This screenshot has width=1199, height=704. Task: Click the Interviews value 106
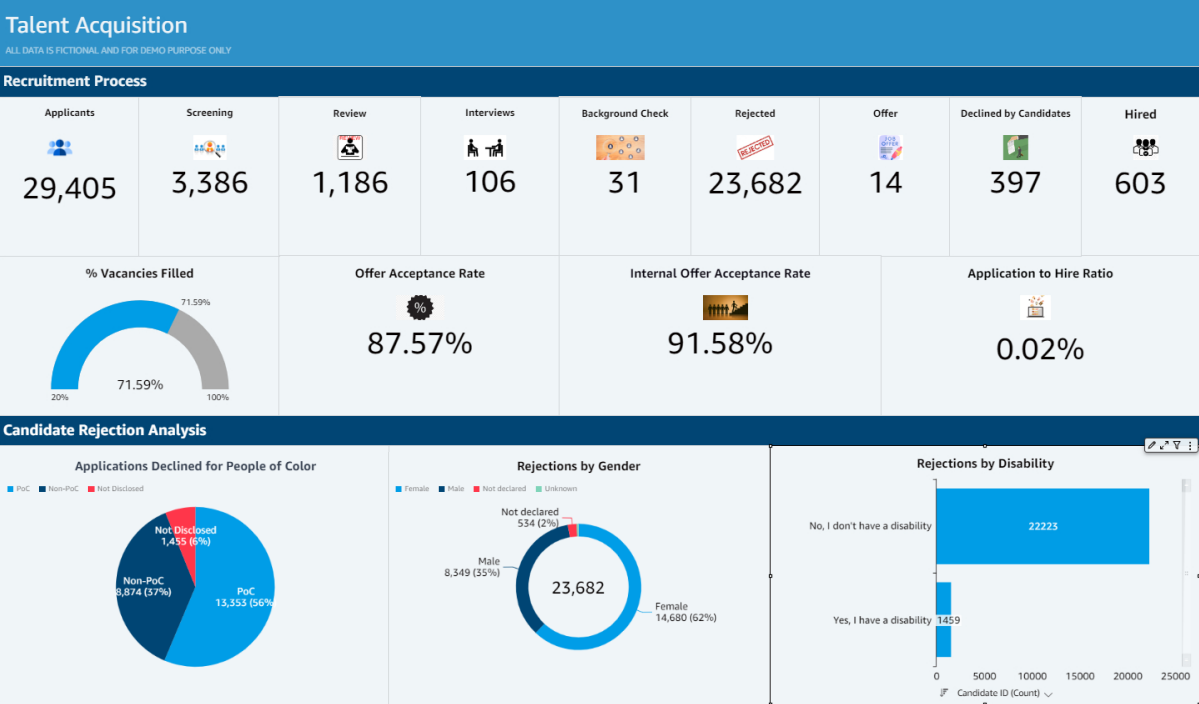point(490,182)
